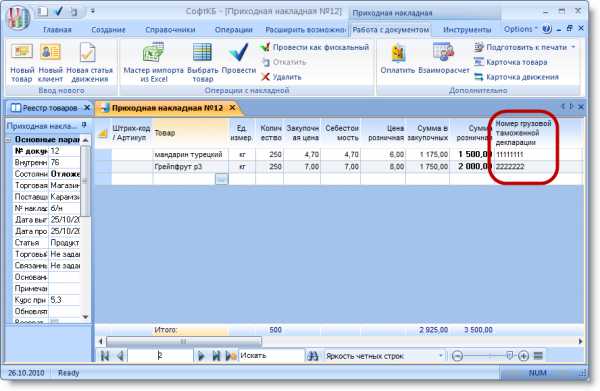600x391 pixels.
Task: Open quick access toolbar customization arrow
Action: [x=93, y=12]
